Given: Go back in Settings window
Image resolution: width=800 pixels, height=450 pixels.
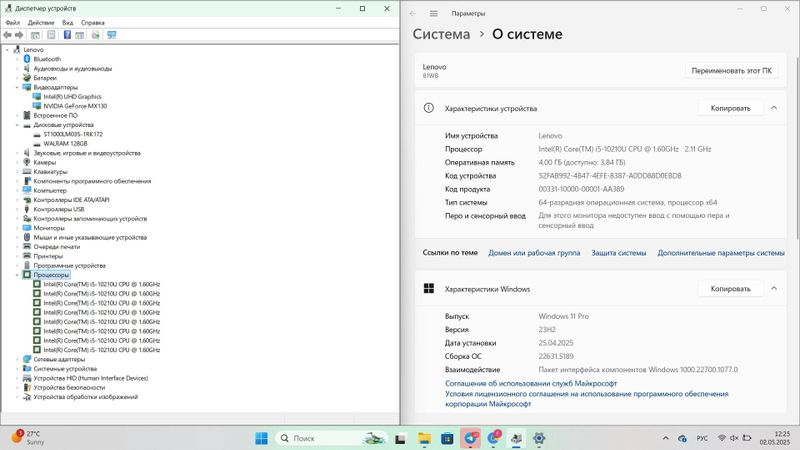Looking at the screenshot, I should pos(413,14).
